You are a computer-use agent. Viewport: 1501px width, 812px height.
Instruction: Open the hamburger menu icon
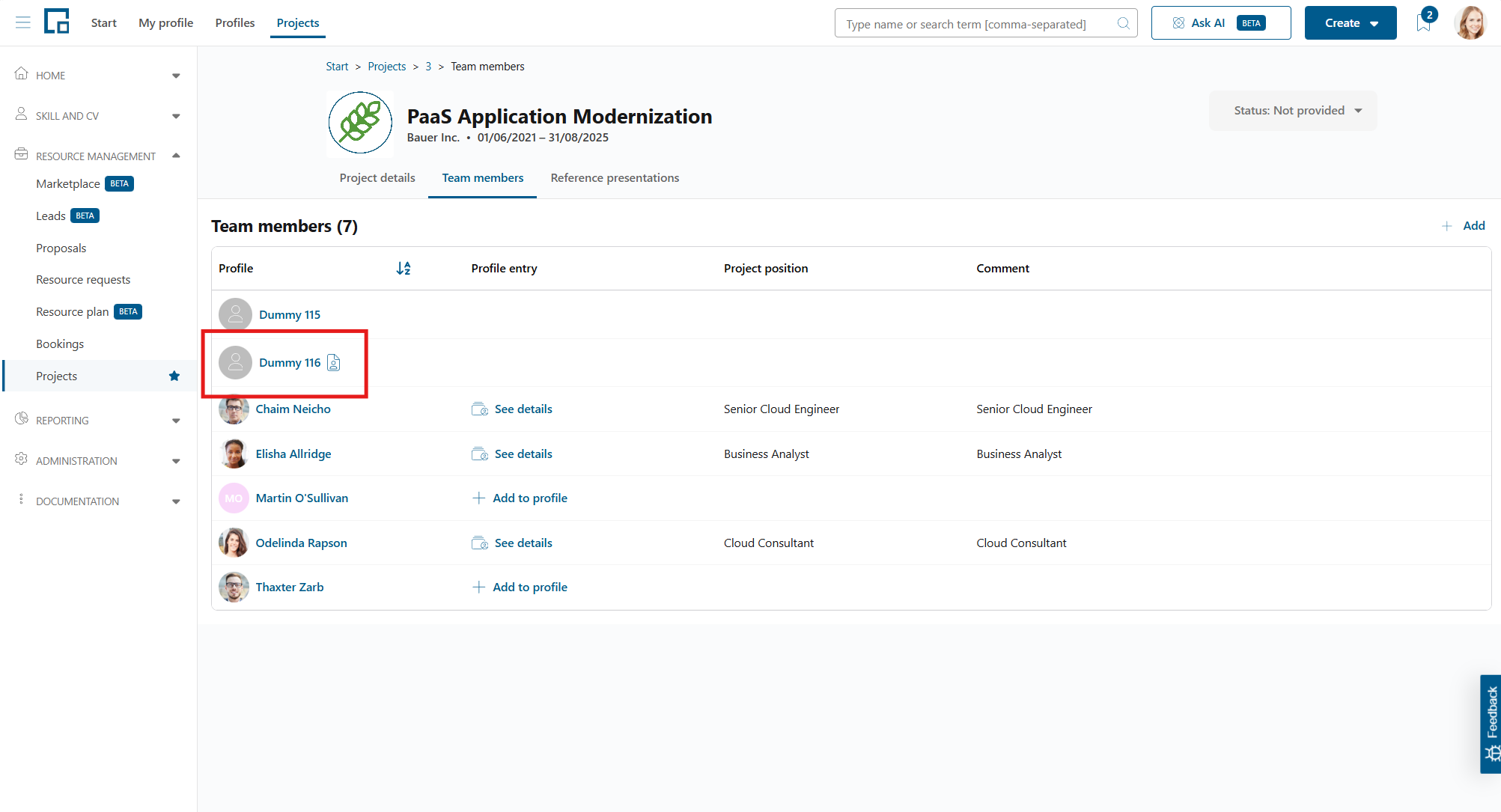pos(23,22)
